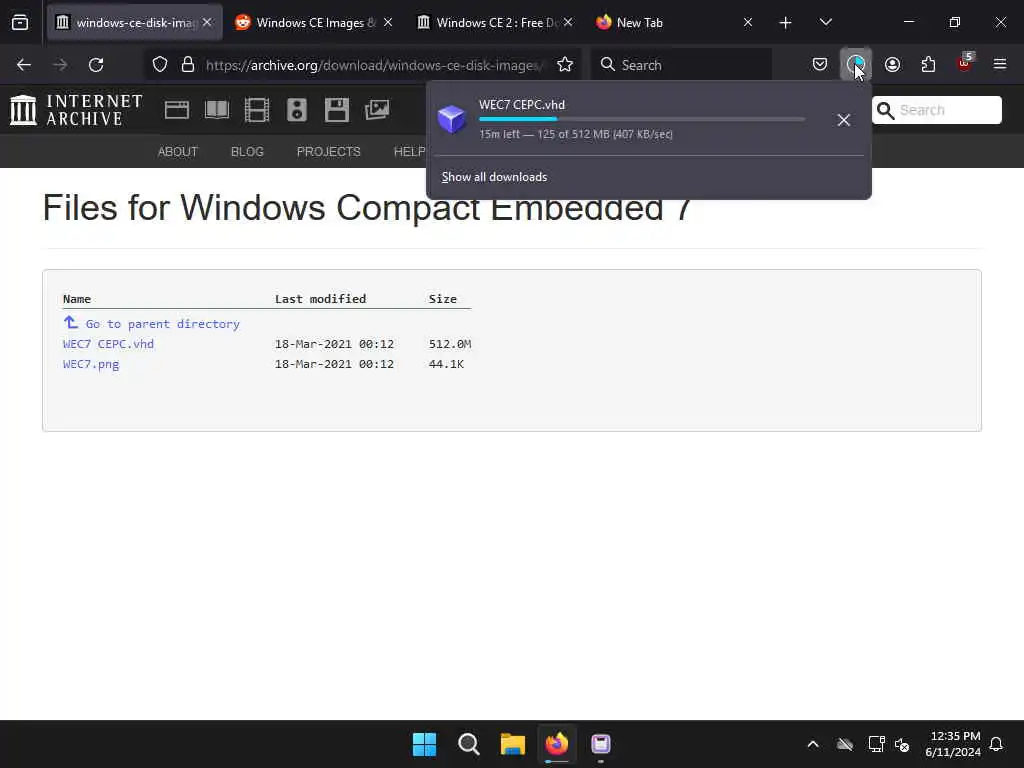Open purple disk app in taskbar
The width and height of the screenshot is (1024, 768).
[x=601, y=744]
